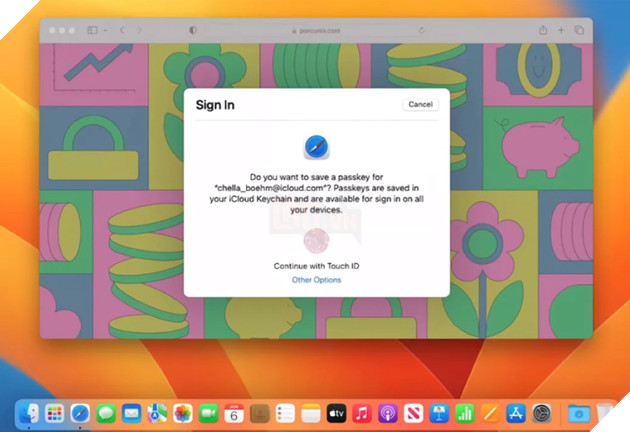Open Finder from the dock
The width and height of the screenshot is (630, 432).
tap(29, 413)
